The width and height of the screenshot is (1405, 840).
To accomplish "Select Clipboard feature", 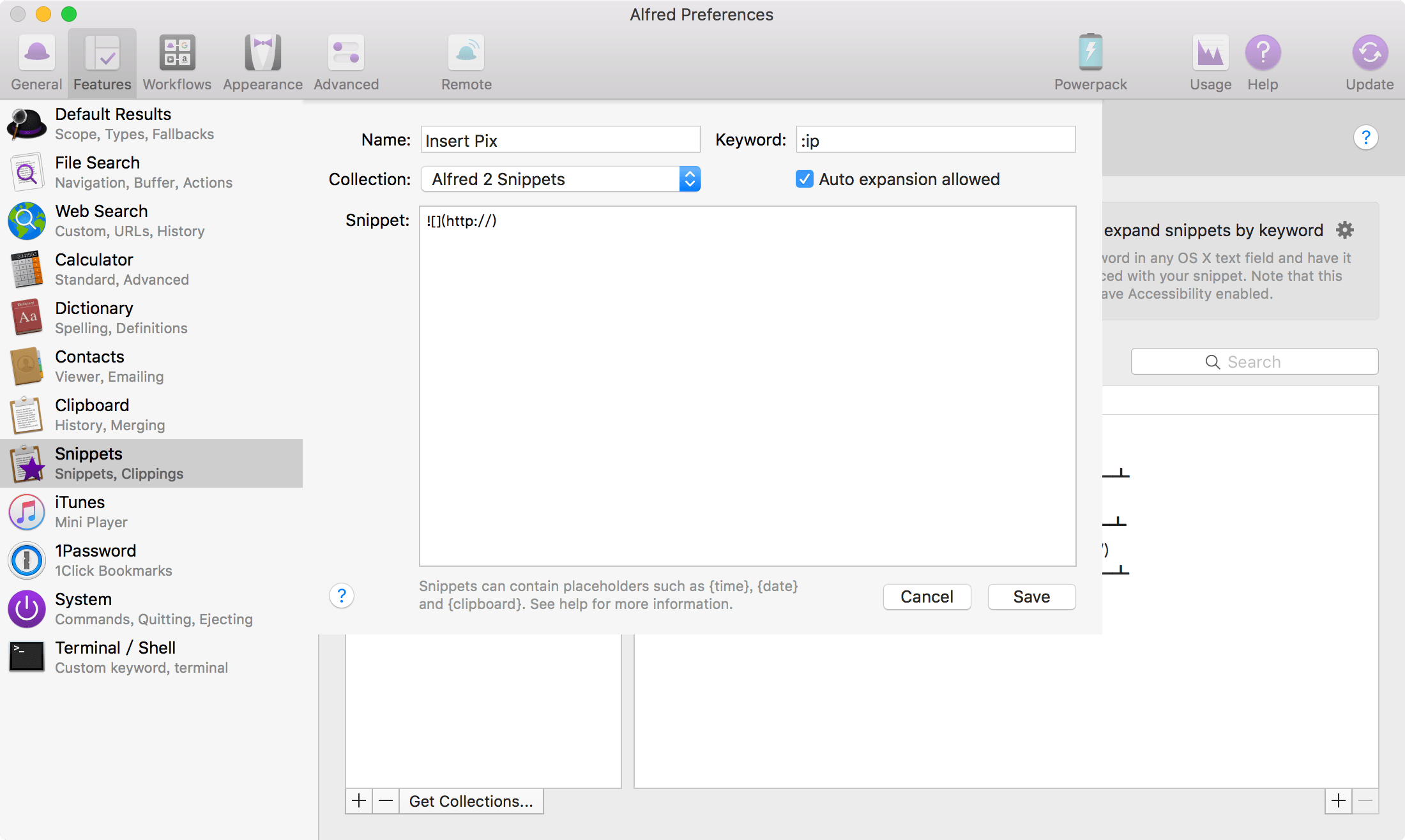I will tap(151, 415).
